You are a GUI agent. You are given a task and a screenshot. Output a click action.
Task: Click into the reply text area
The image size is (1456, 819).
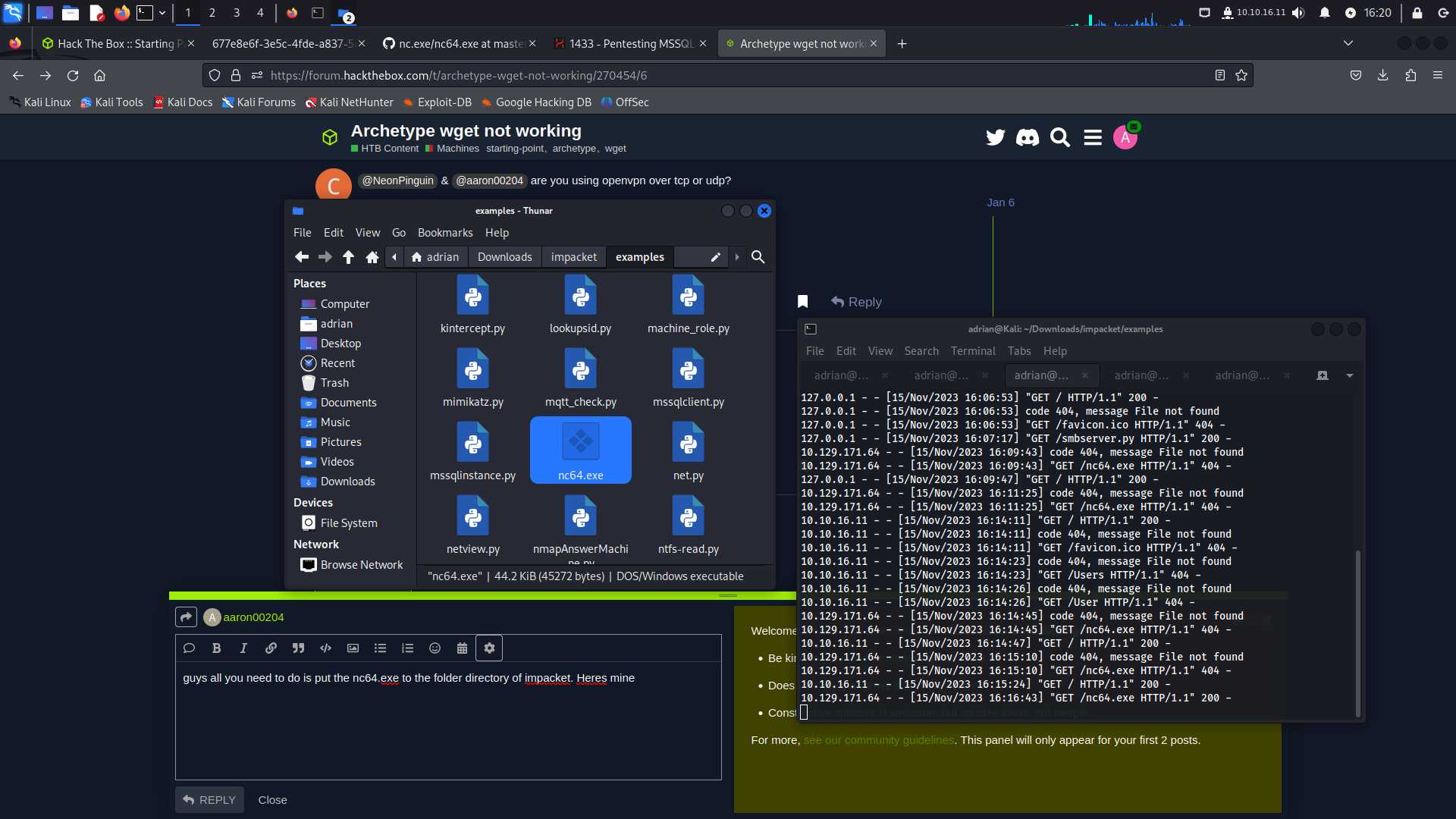coord(448,720)
